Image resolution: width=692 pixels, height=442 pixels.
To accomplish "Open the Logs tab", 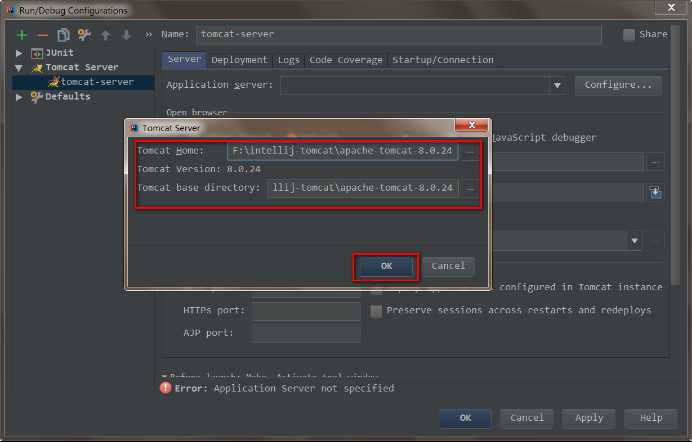I will pos(289,60).
